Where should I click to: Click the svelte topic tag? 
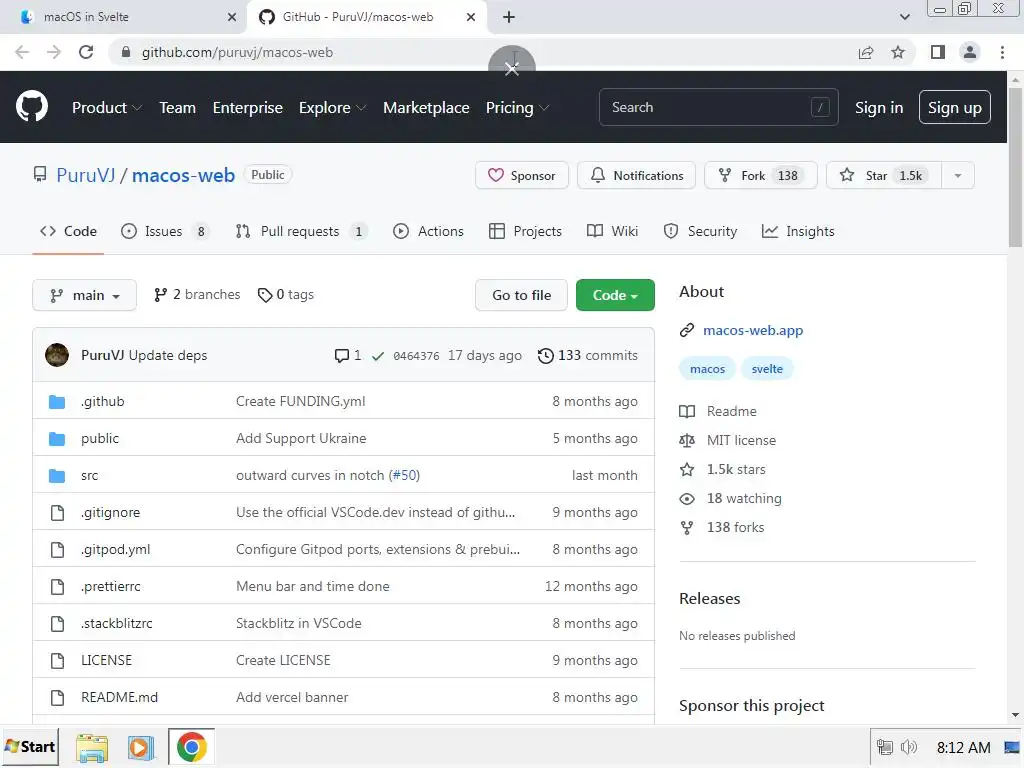coord(767,369)
